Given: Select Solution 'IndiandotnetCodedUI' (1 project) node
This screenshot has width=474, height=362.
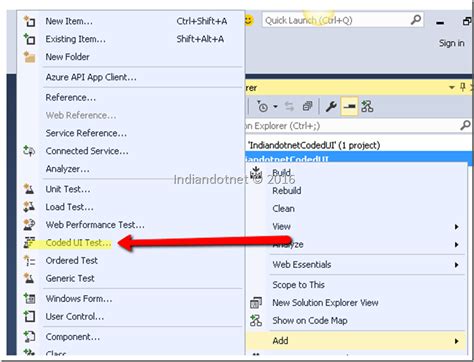Looking at the screenshot, I should pos(314,145).
